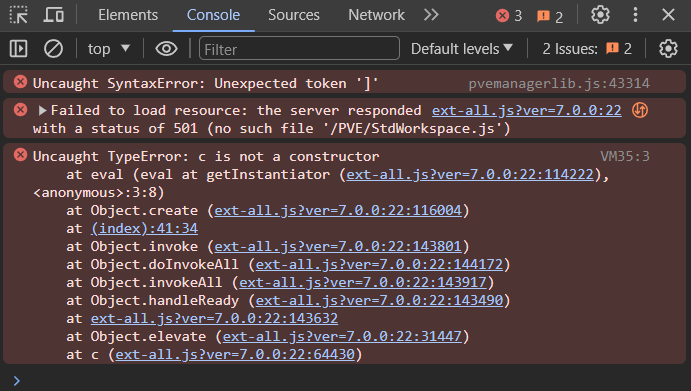Open console settings gear icon
This screenshot has width=691, height=391.
point(668,48)
